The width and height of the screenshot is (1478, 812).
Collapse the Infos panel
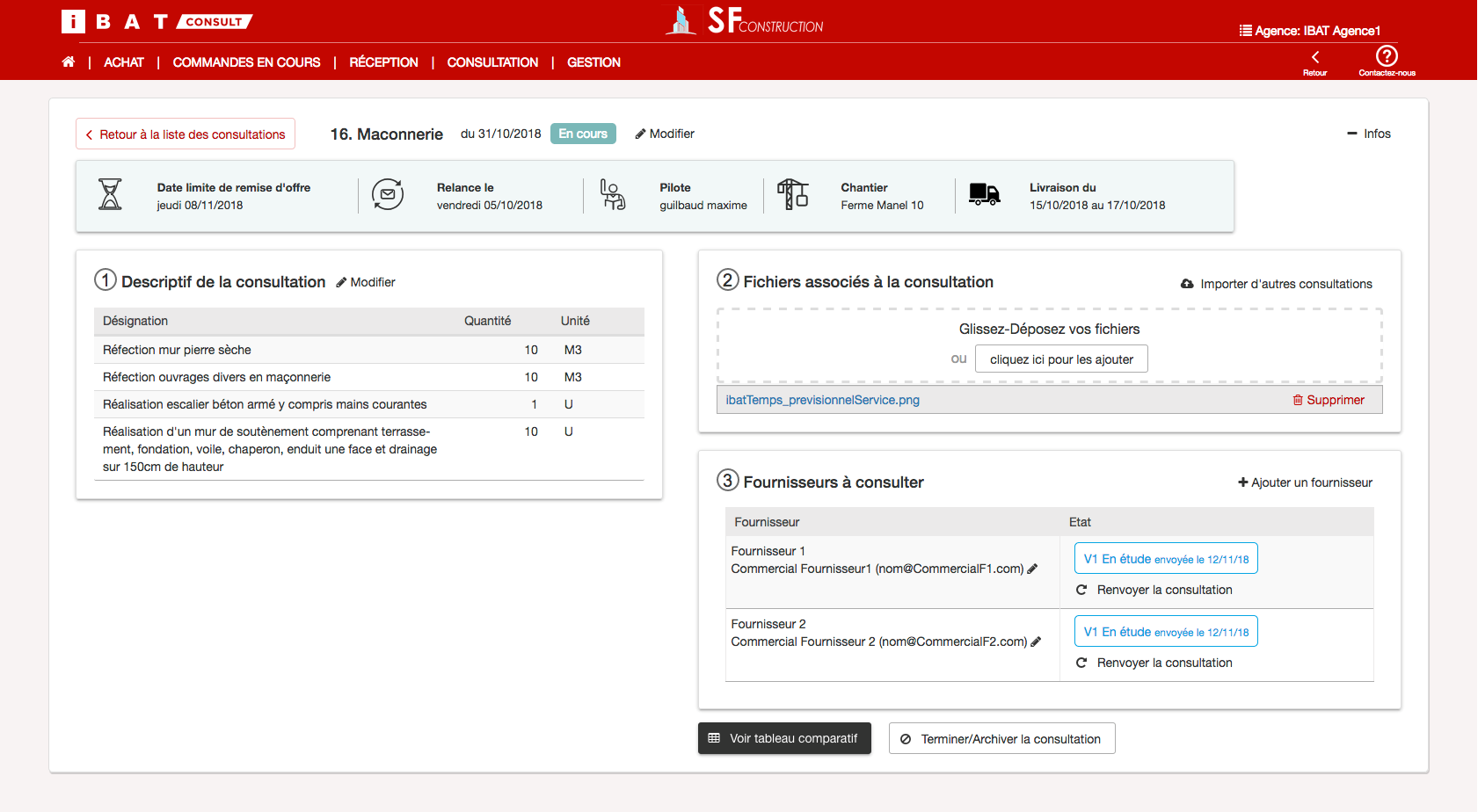(x=1369, y=134)
